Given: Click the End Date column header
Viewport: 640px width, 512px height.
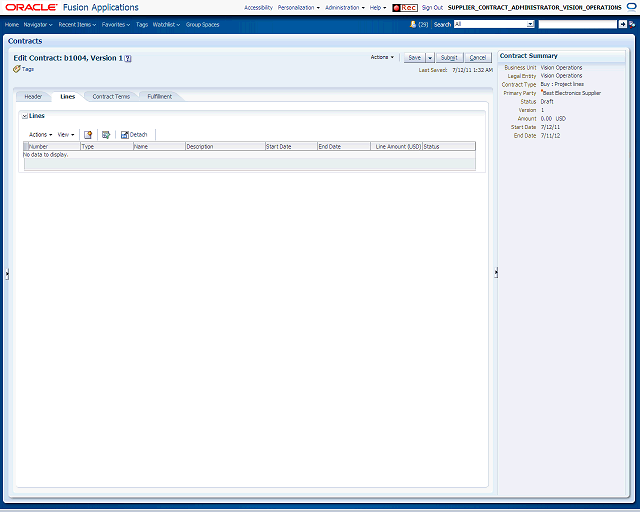Looking at the screenshot, I should pos(344,147).
